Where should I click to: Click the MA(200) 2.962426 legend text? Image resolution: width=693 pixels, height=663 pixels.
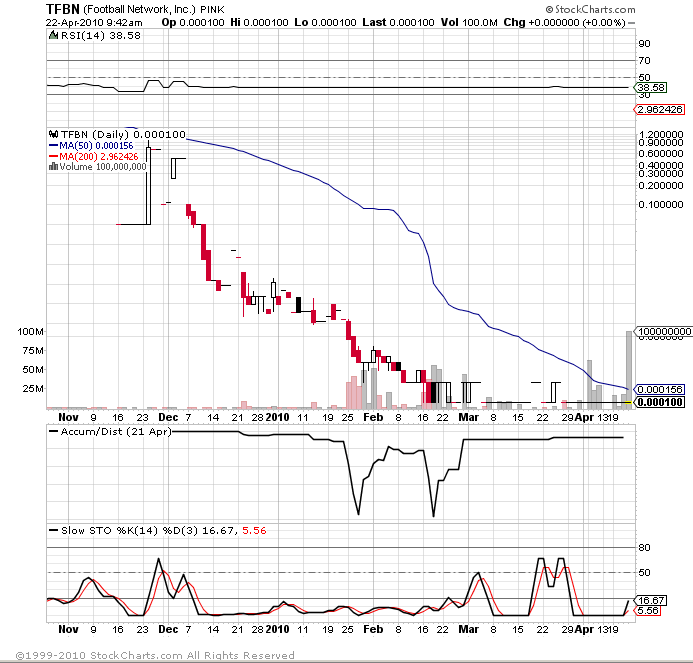point(99,156)
